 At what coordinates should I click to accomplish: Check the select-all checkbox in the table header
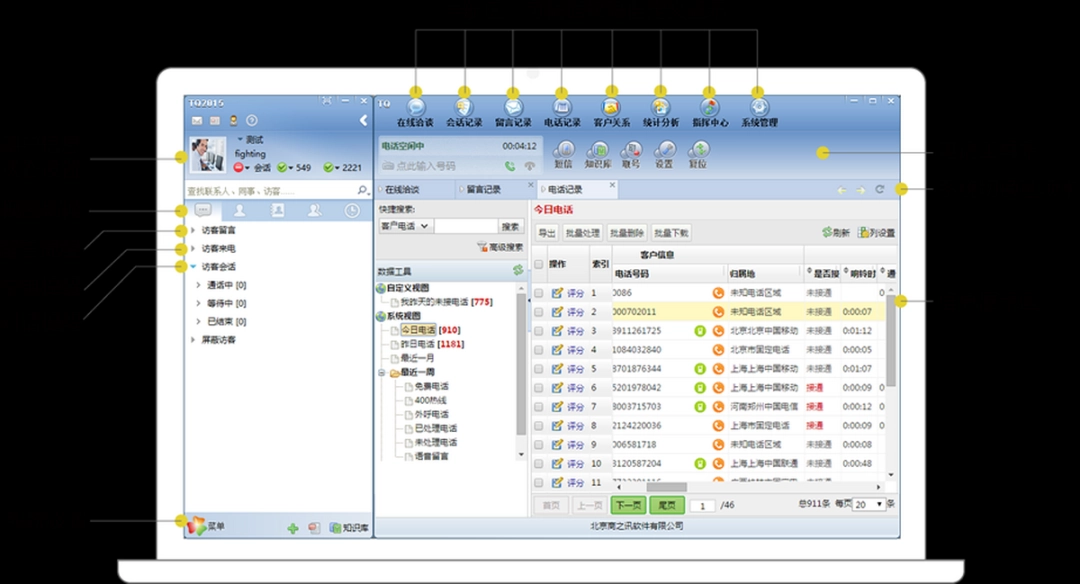[x=538, y=264]
